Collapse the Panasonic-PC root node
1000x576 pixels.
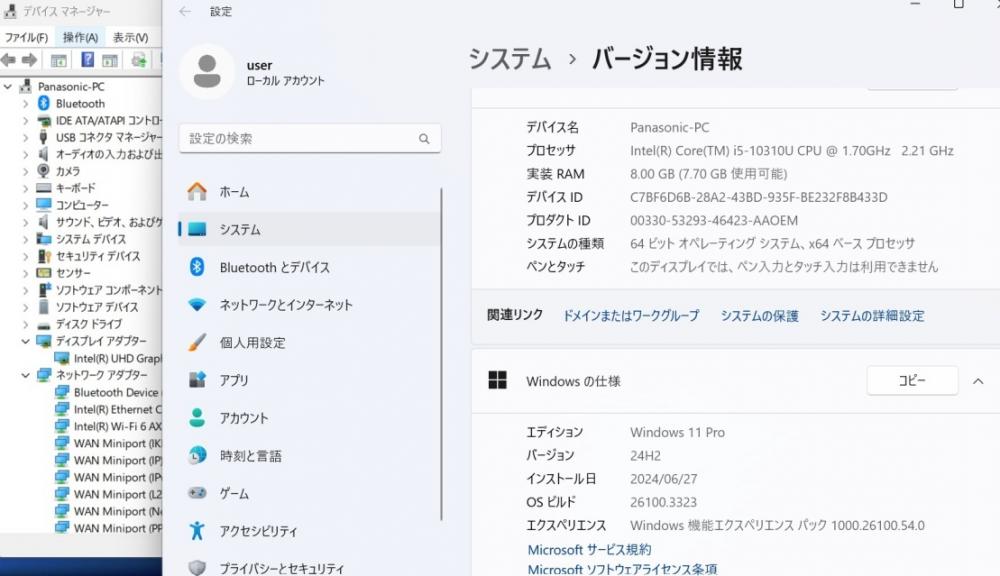point(8,86)
